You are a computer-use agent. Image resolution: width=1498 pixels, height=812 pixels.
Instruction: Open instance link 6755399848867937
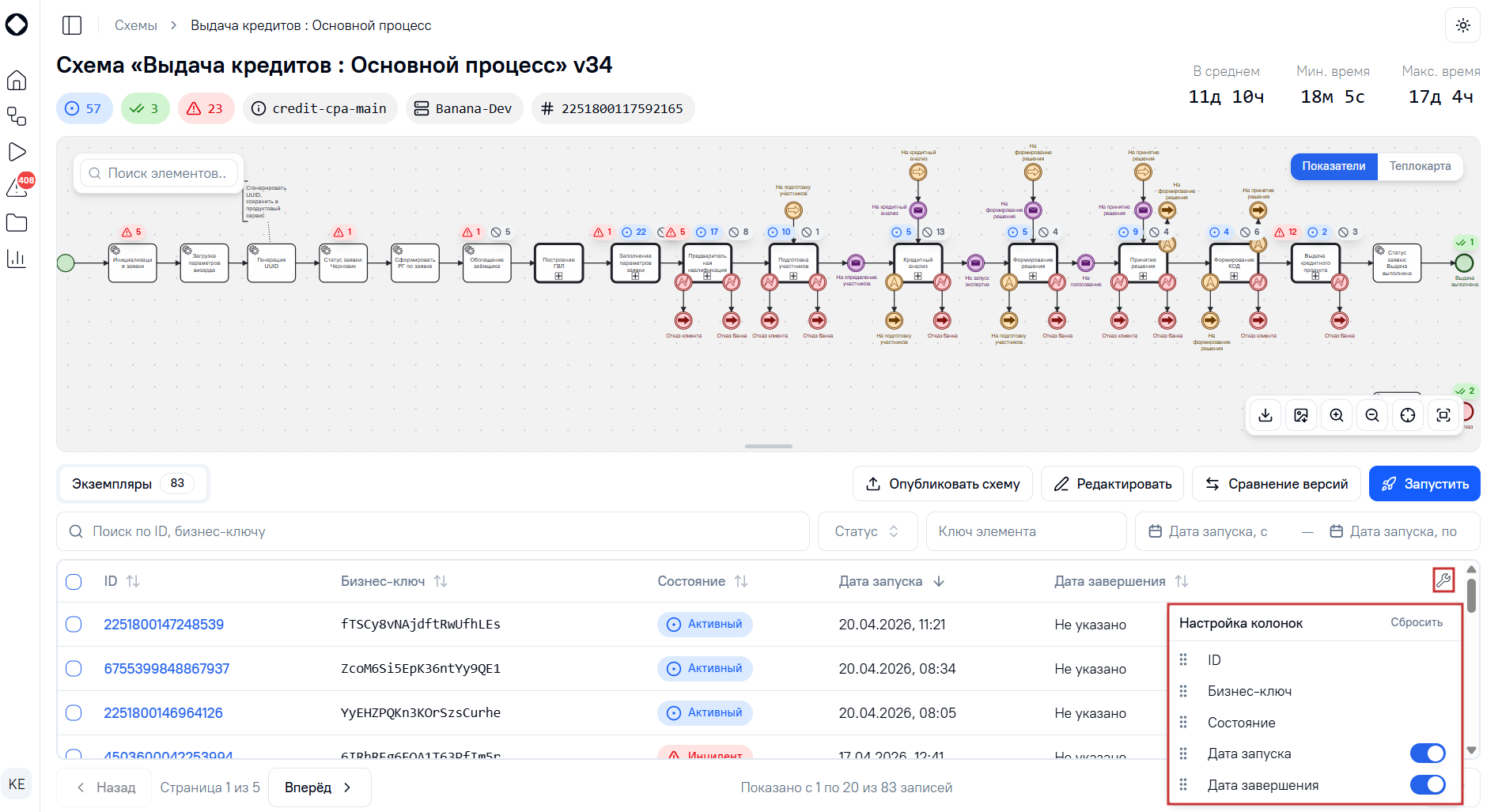(x=167, y=668)
